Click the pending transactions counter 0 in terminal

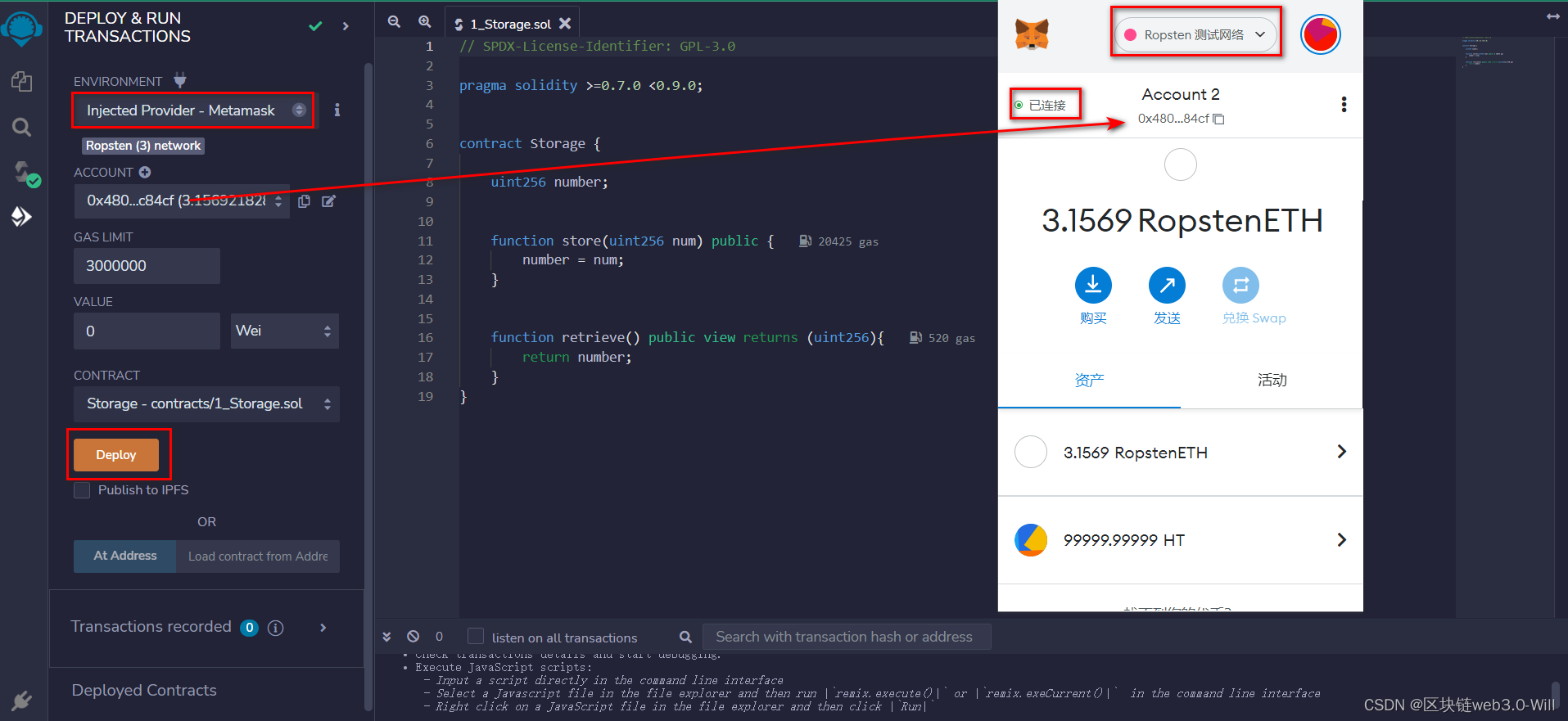coord(440,637)
